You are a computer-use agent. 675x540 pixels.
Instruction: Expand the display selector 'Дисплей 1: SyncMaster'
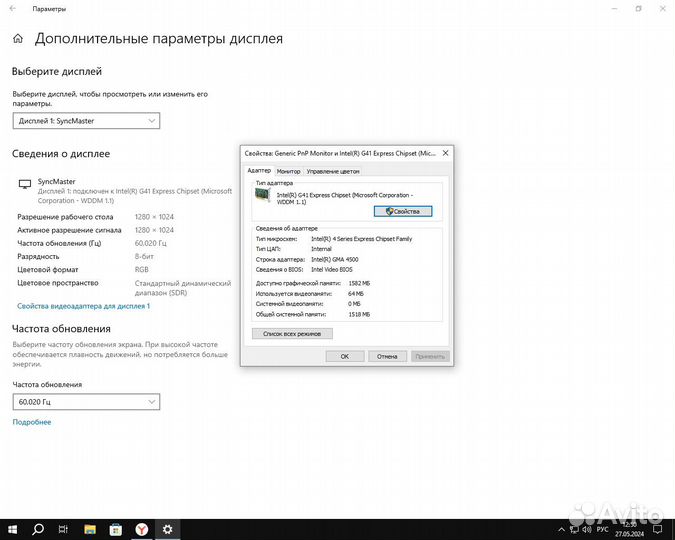pos(86,121)
